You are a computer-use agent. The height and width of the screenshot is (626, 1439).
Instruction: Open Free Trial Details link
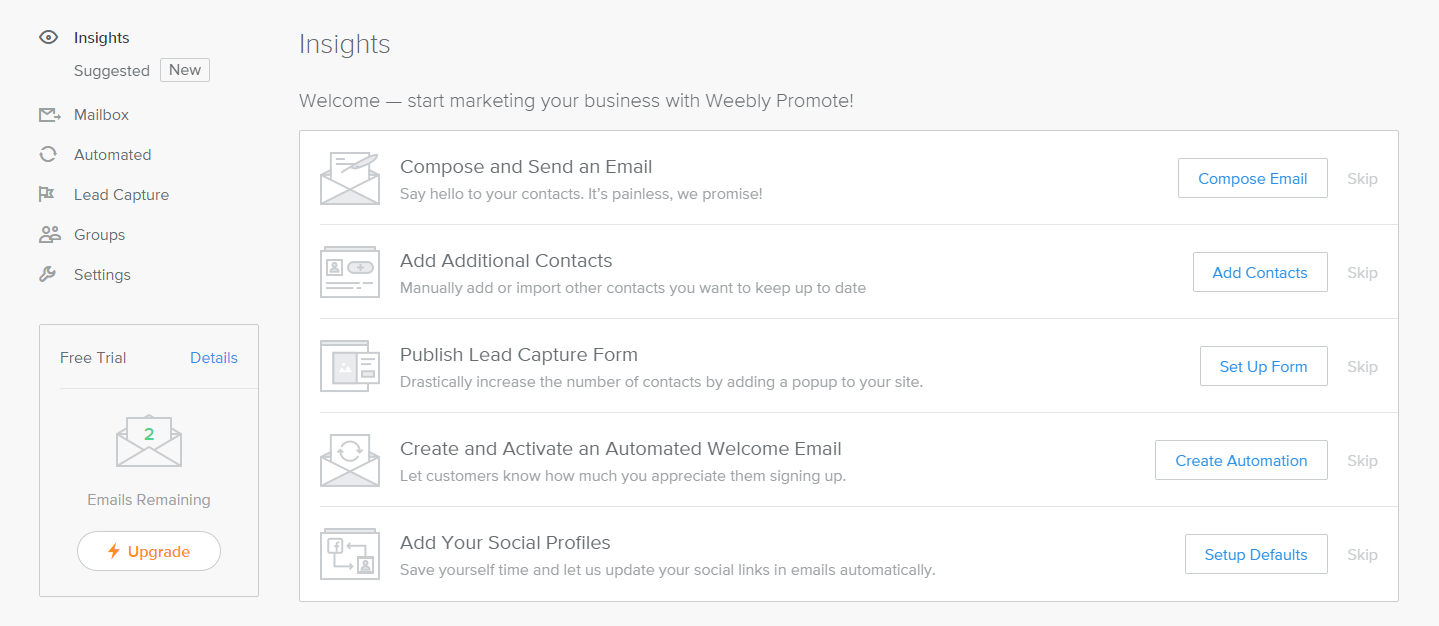pos(214,358)
